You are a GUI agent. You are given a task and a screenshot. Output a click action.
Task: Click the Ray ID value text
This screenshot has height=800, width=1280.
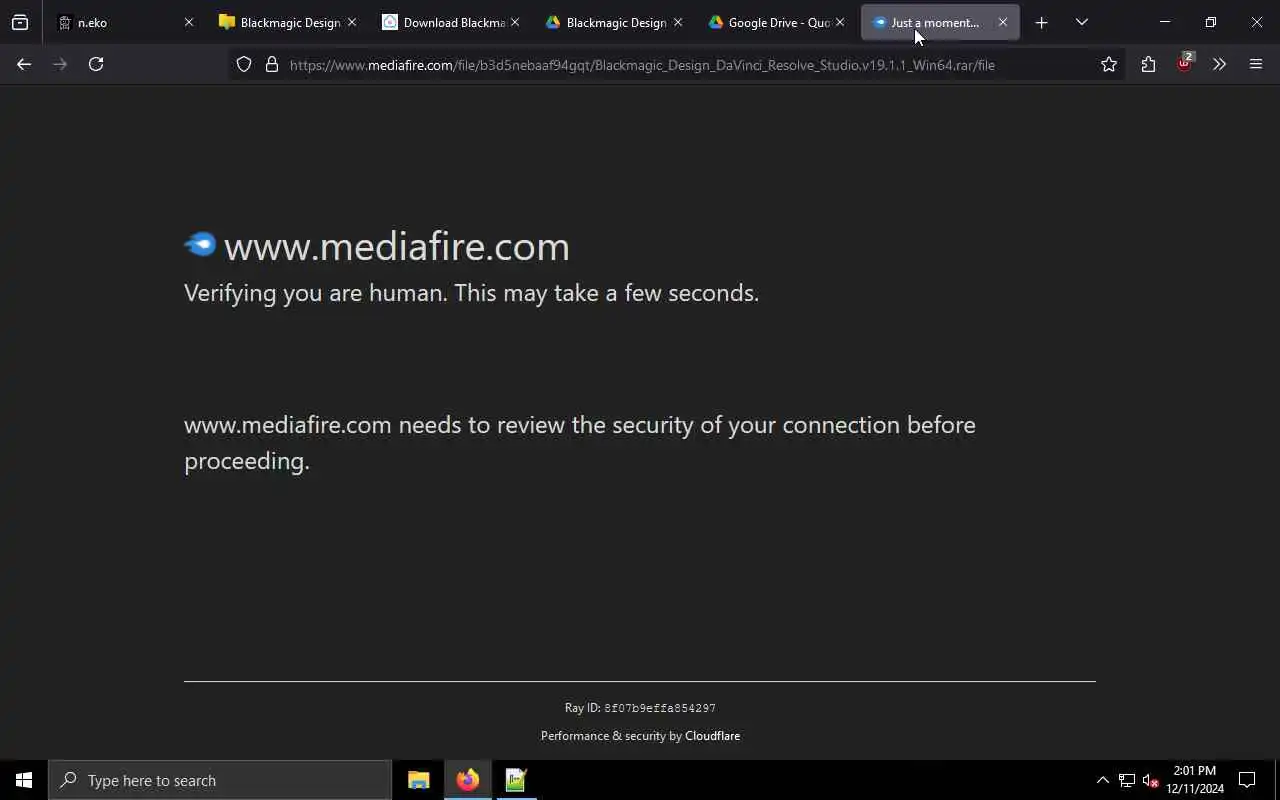[660, 708]
